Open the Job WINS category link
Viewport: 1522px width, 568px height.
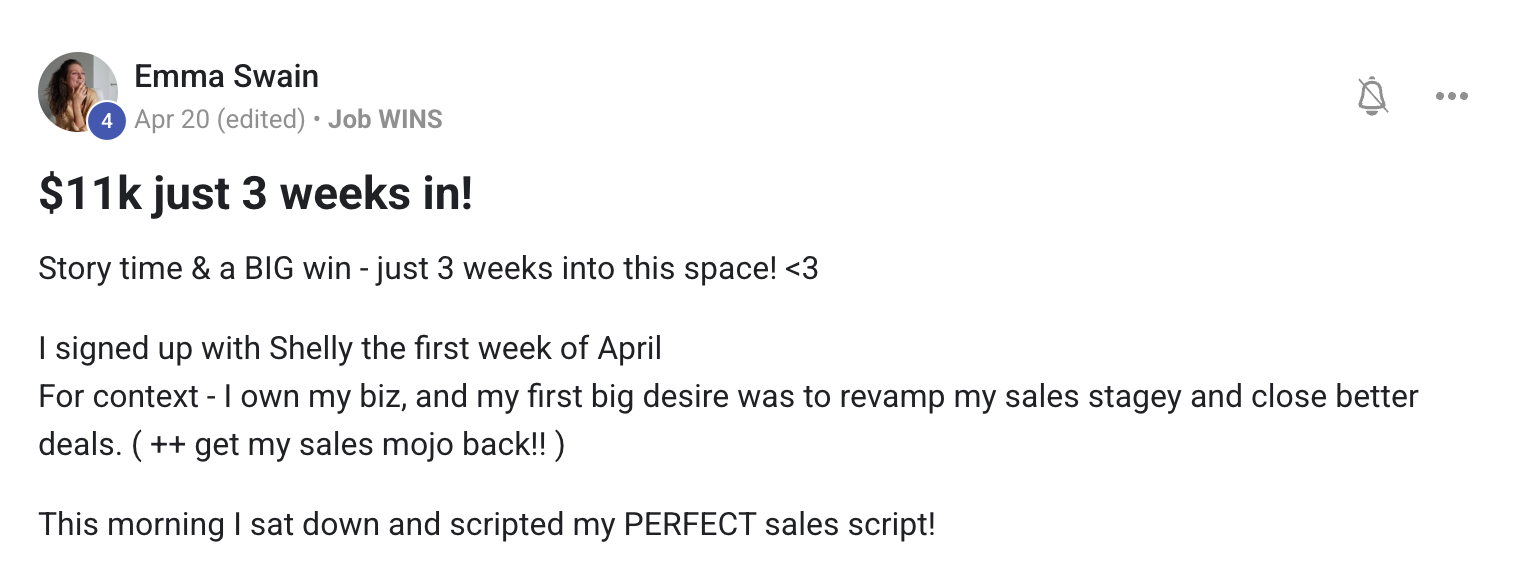tap(385, 119)
